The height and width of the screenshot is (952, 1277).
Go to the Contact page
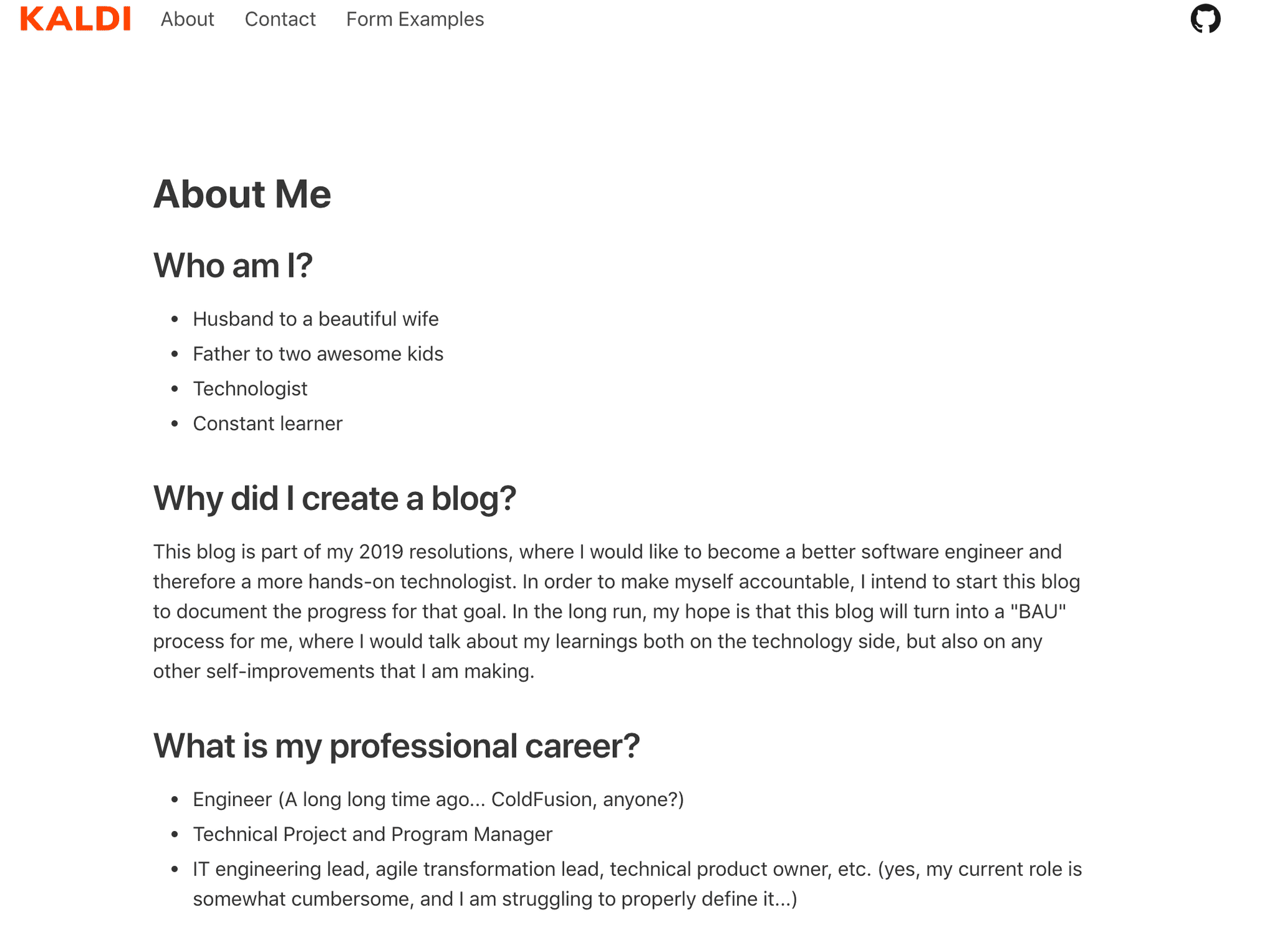(280, 19)
